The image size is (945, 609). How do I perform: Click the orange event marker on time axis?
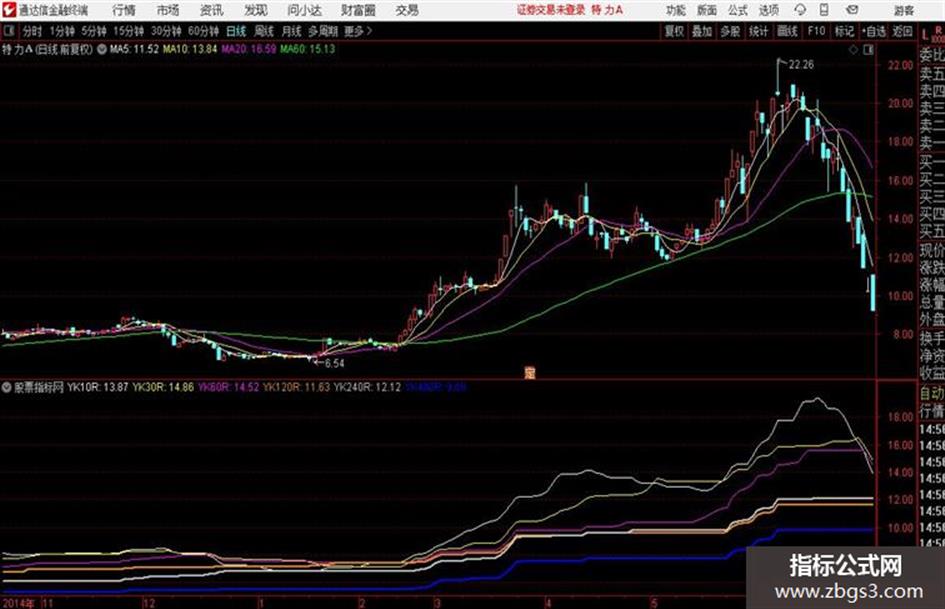point(530,373)
